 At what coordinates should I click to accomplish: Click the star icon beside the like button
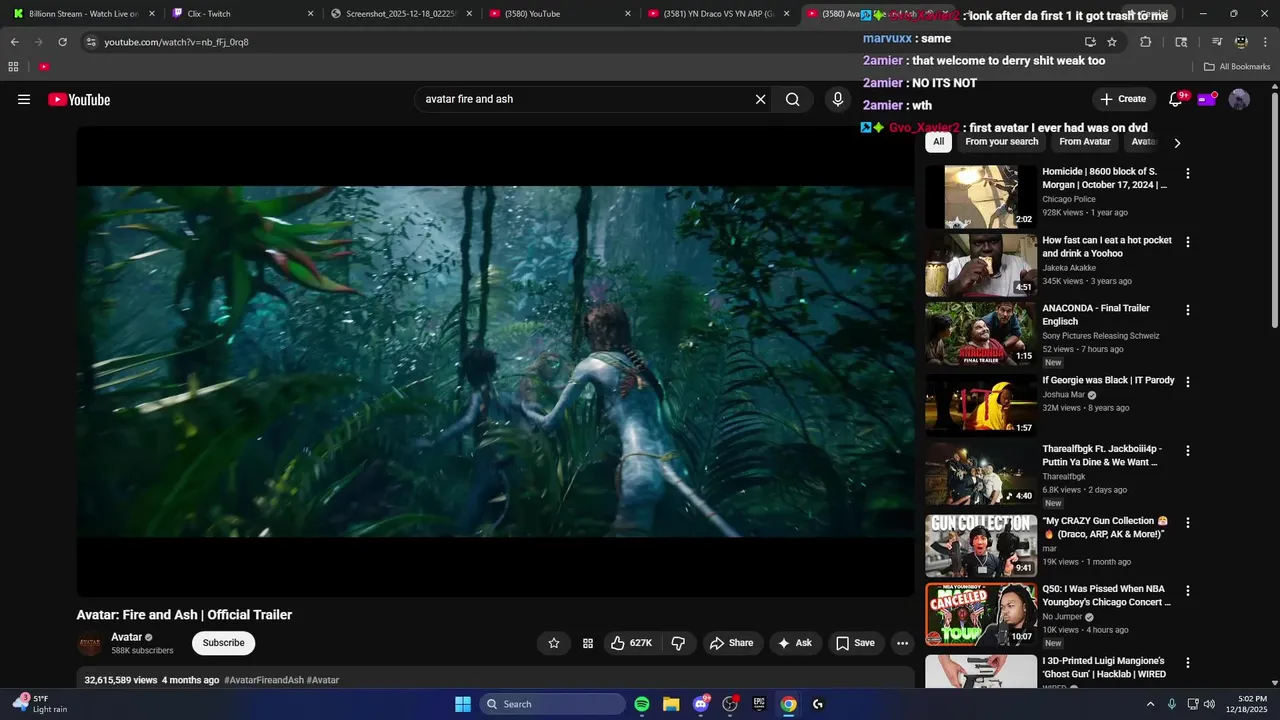554,643
